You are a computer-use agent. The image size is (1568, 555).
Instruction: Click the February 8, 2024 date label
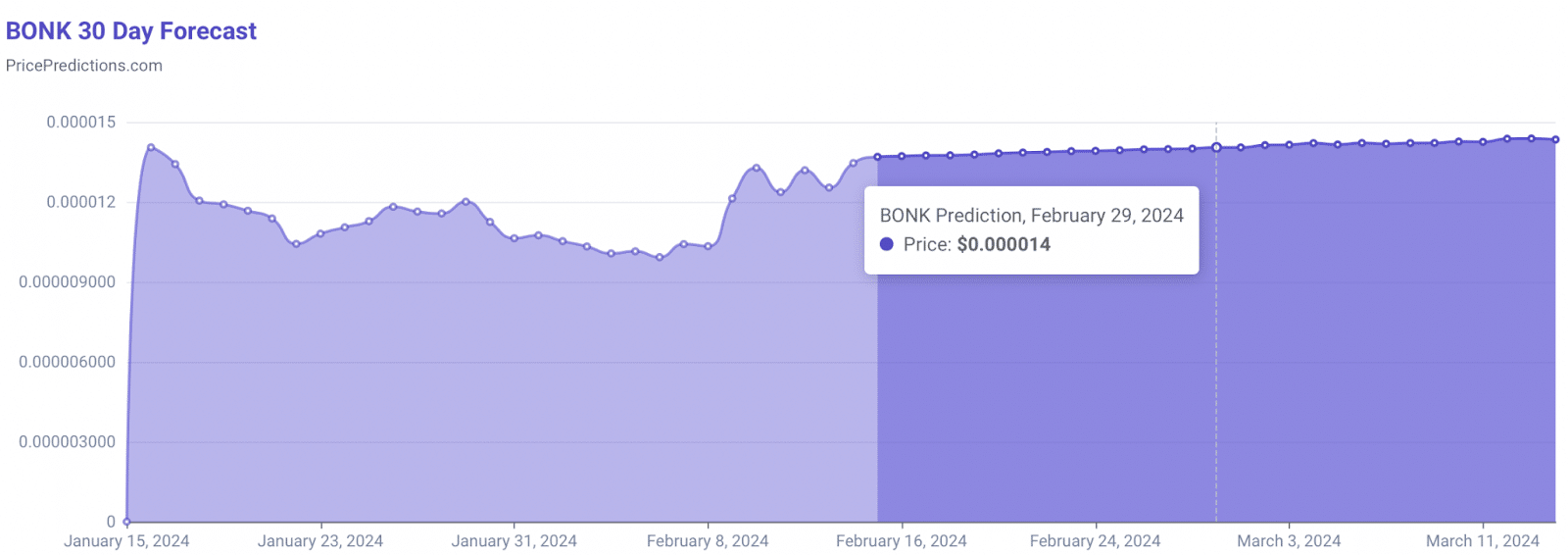point(708,541)
